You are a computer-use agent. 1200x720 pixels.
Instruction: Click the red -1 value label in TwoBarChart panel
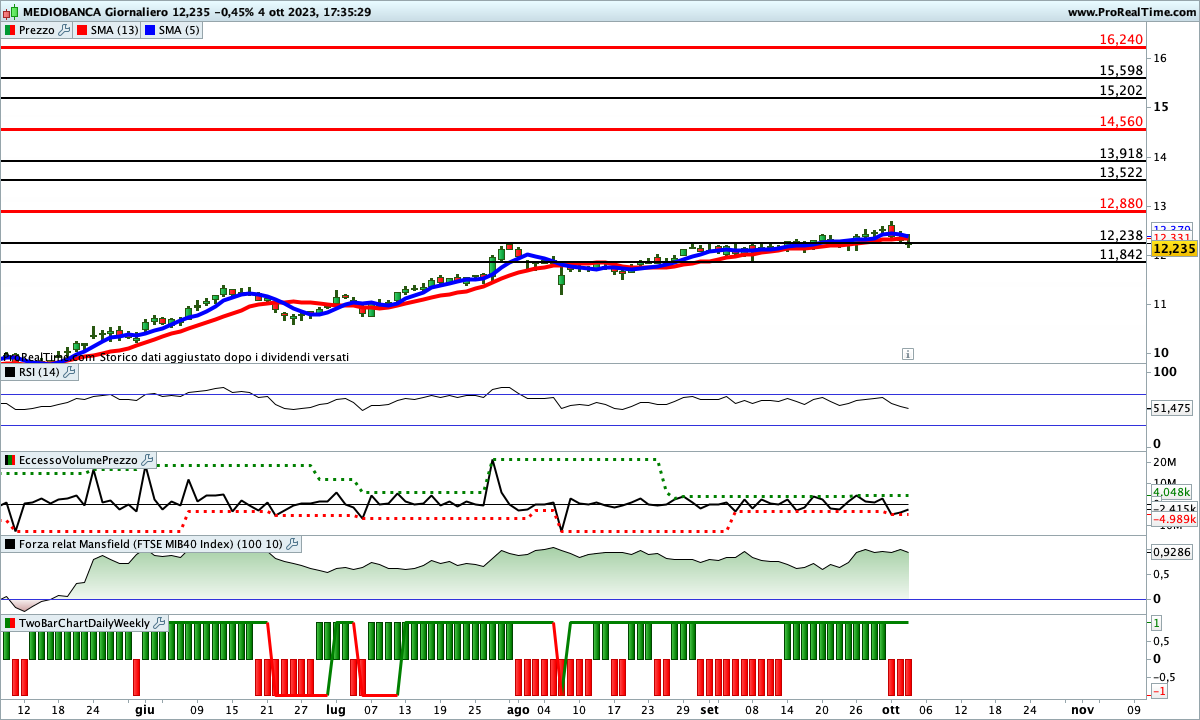pyautogui.click(x=1160, y=692)
